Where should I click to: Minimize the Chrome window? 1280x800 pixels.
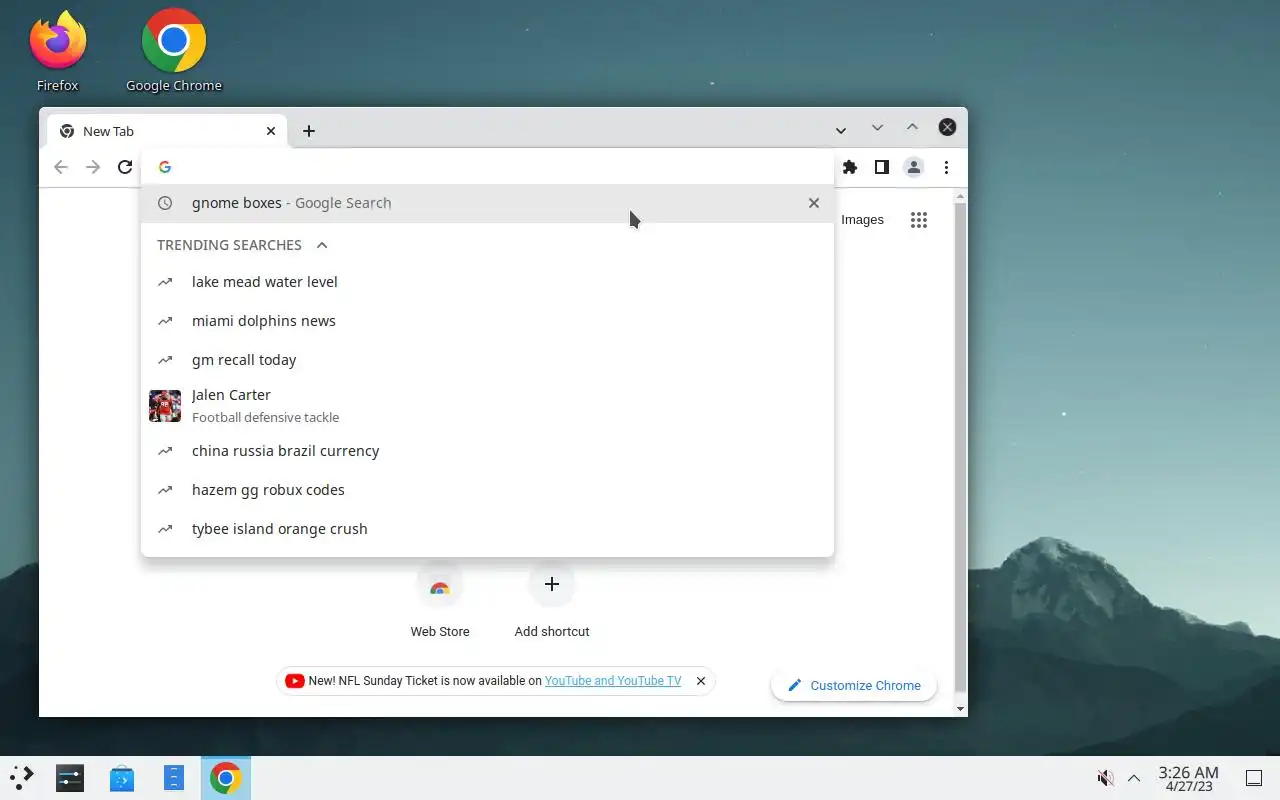pyautogui.click(x=877, y=128)
